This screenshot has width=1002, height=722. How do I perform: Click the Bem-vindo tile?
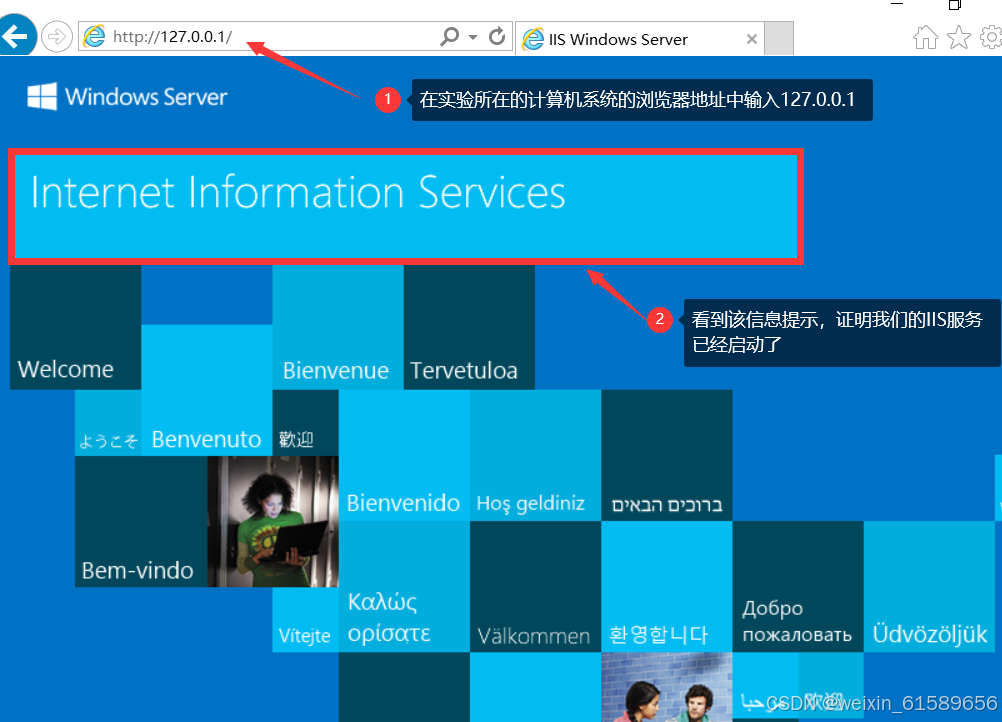pos(141,521)
